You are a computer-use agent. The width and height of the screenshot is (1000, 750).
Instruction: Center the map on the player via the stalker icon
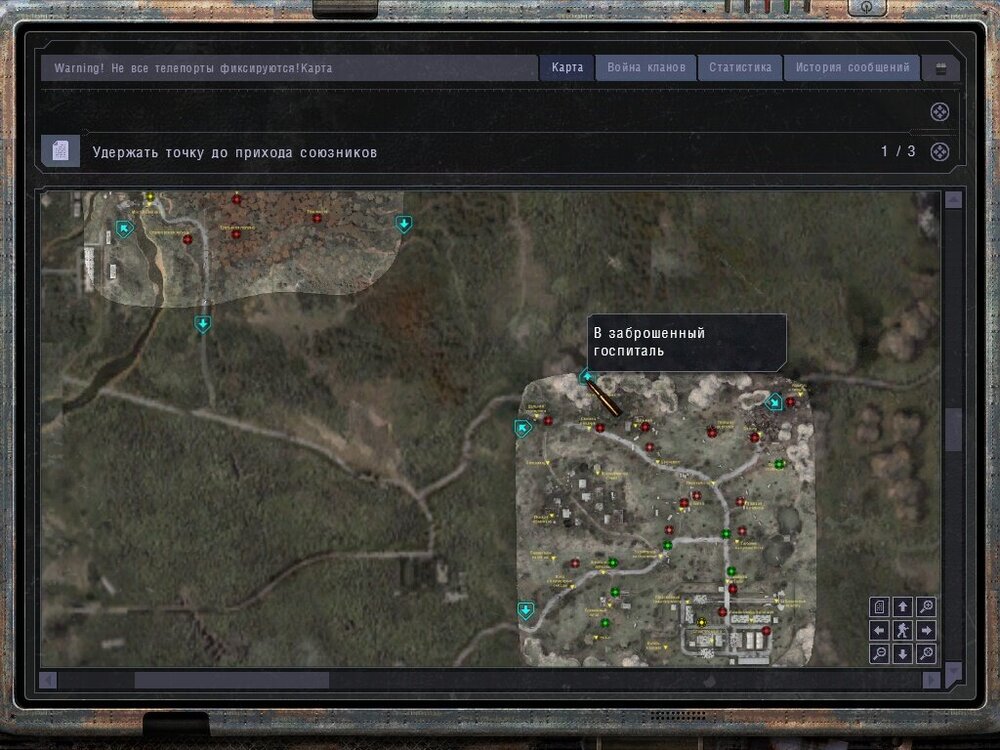click(902, 630)
